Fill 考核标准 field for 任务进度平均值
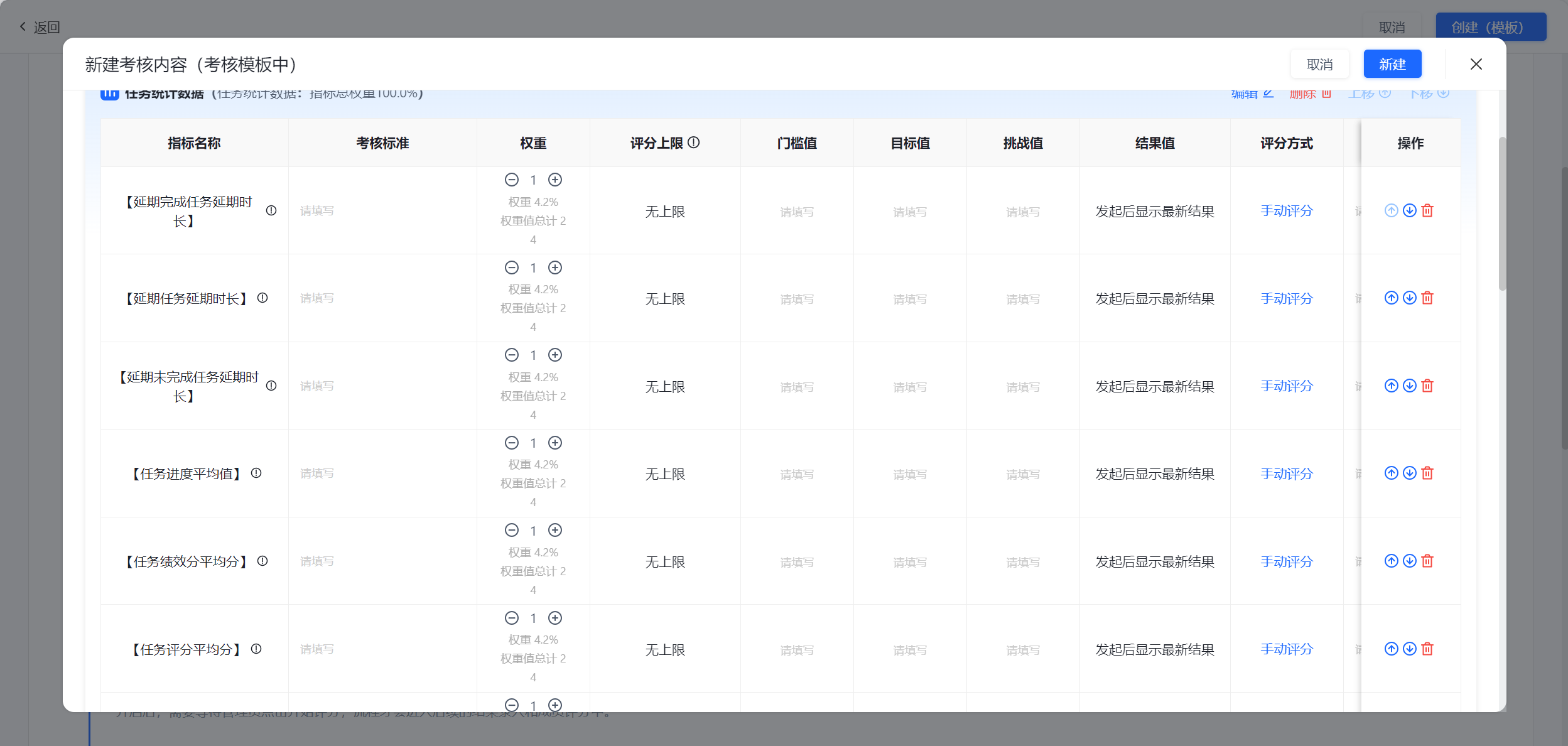The image size is (1568, 746). (x=382, y=473)
